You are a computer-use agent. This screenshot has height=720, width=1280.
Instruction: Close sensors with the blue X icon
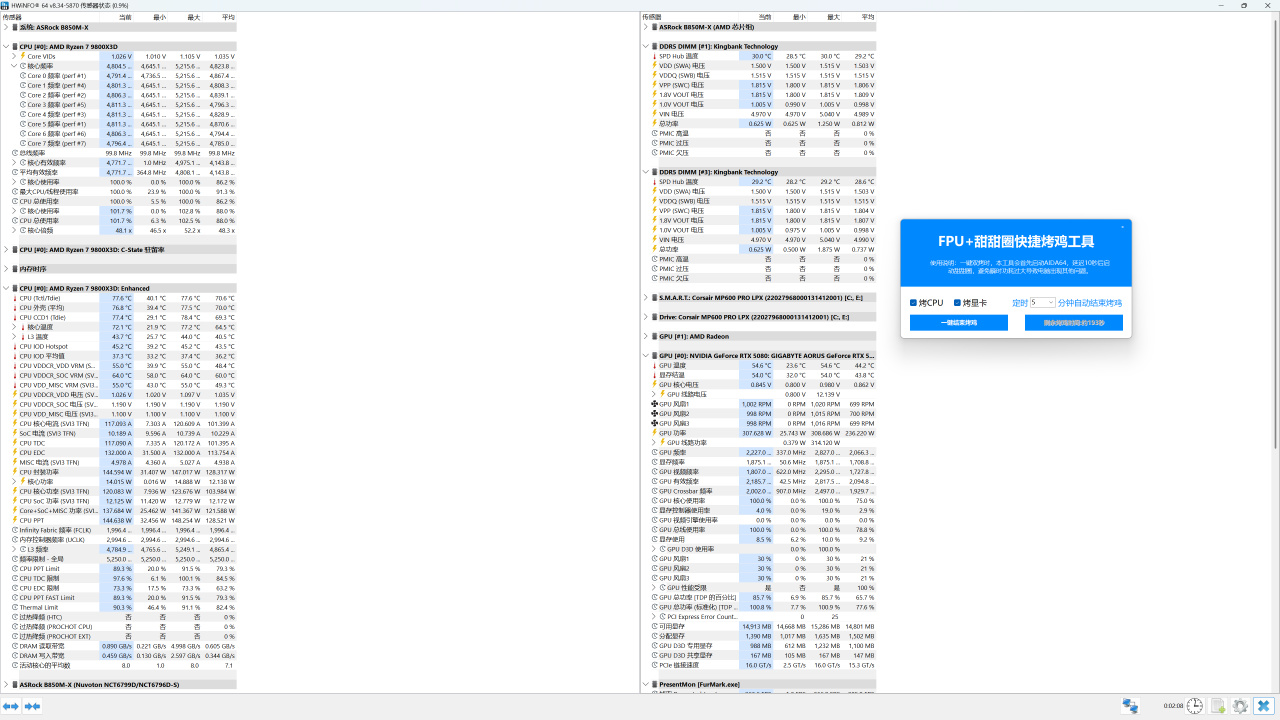click(x=1263, y=706)
